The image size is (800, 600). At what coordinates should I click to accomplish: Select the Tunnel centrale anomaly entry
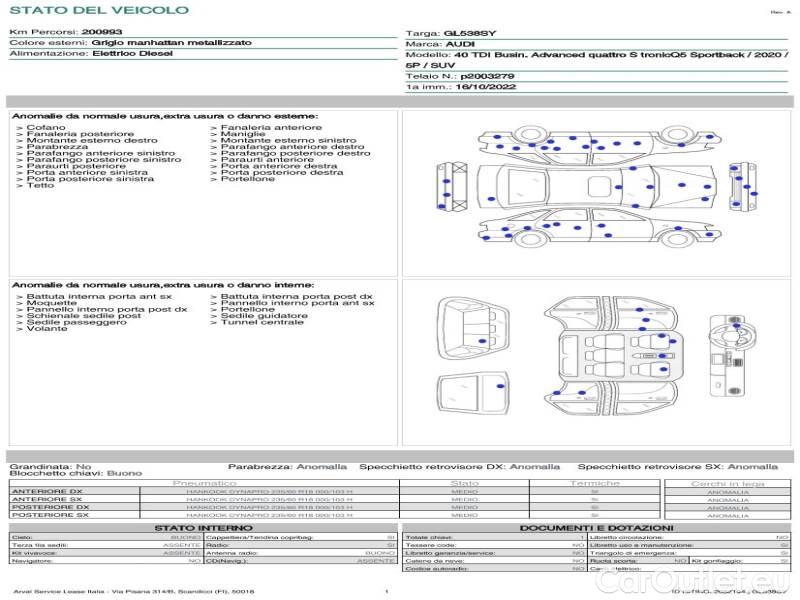261,322
